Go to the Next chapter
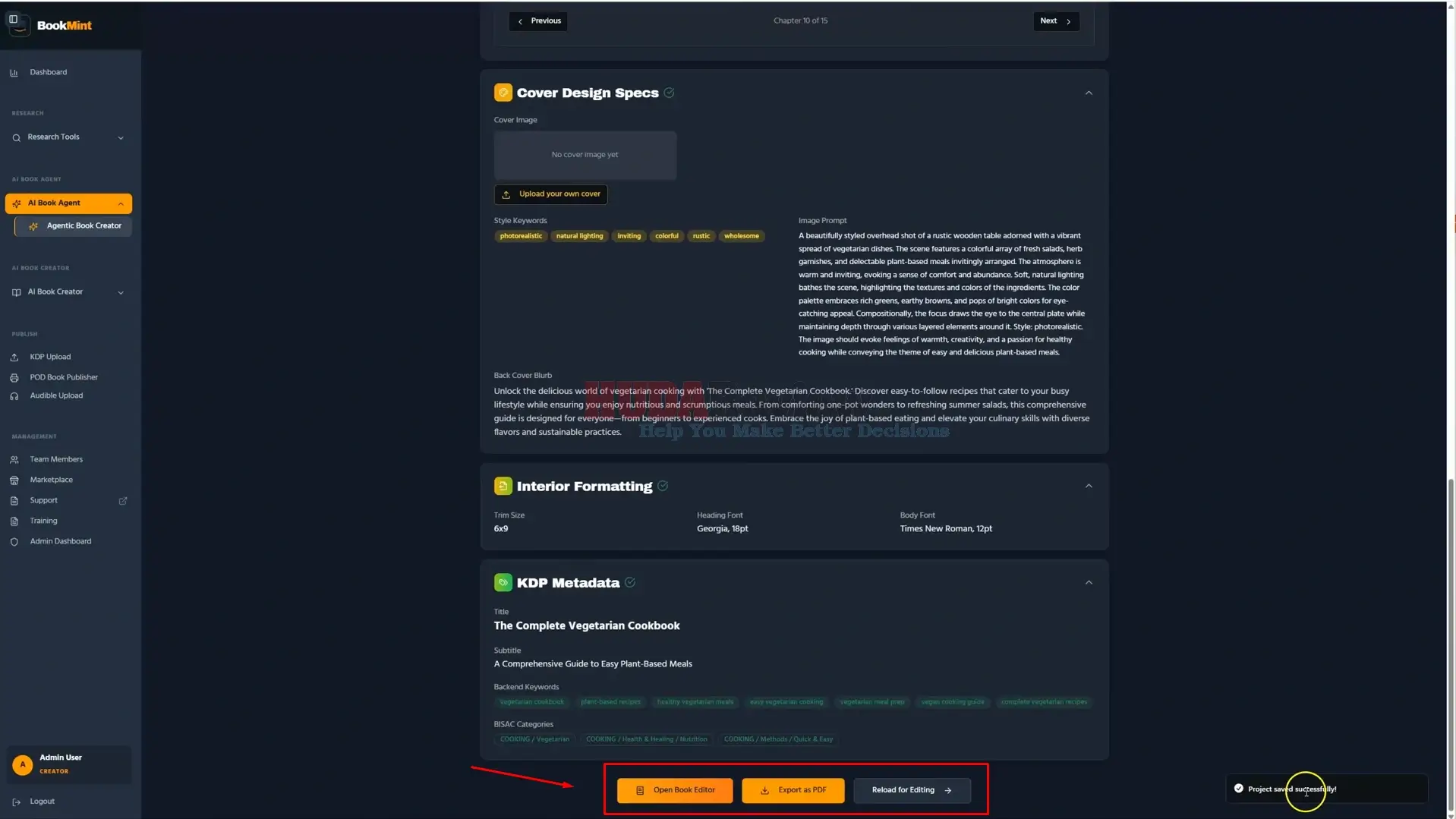Viewport: 1456px width, 819px height. click(1055, 21)
